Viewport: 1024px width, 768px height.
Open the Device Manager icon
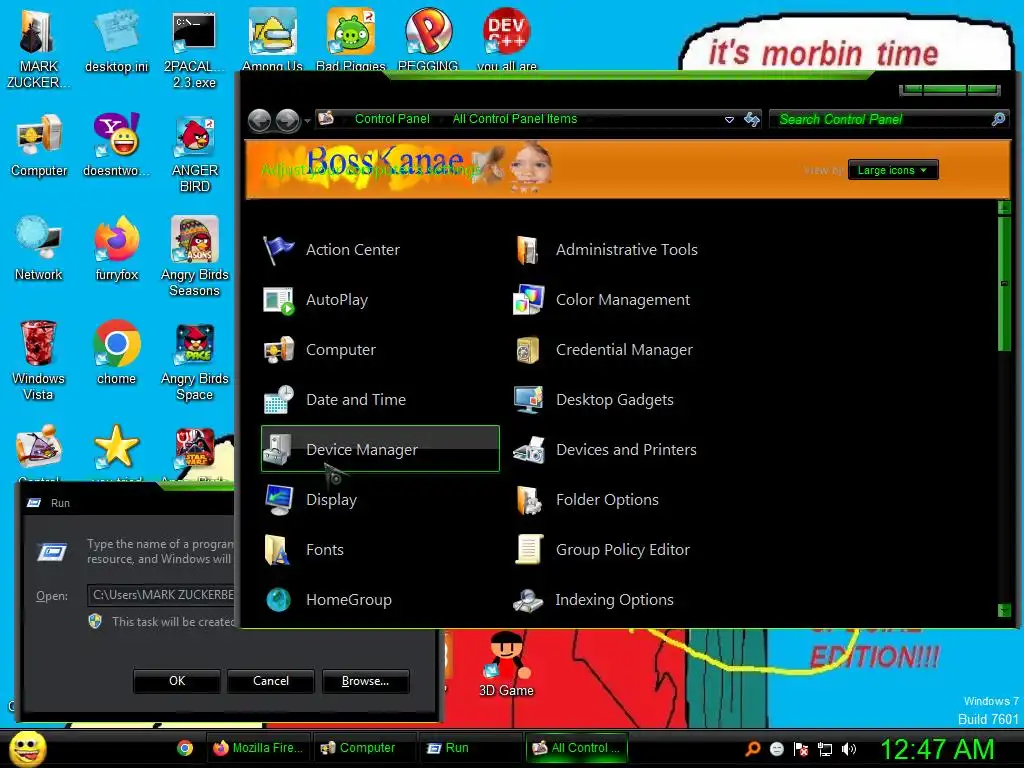click(x=278, y=449)
